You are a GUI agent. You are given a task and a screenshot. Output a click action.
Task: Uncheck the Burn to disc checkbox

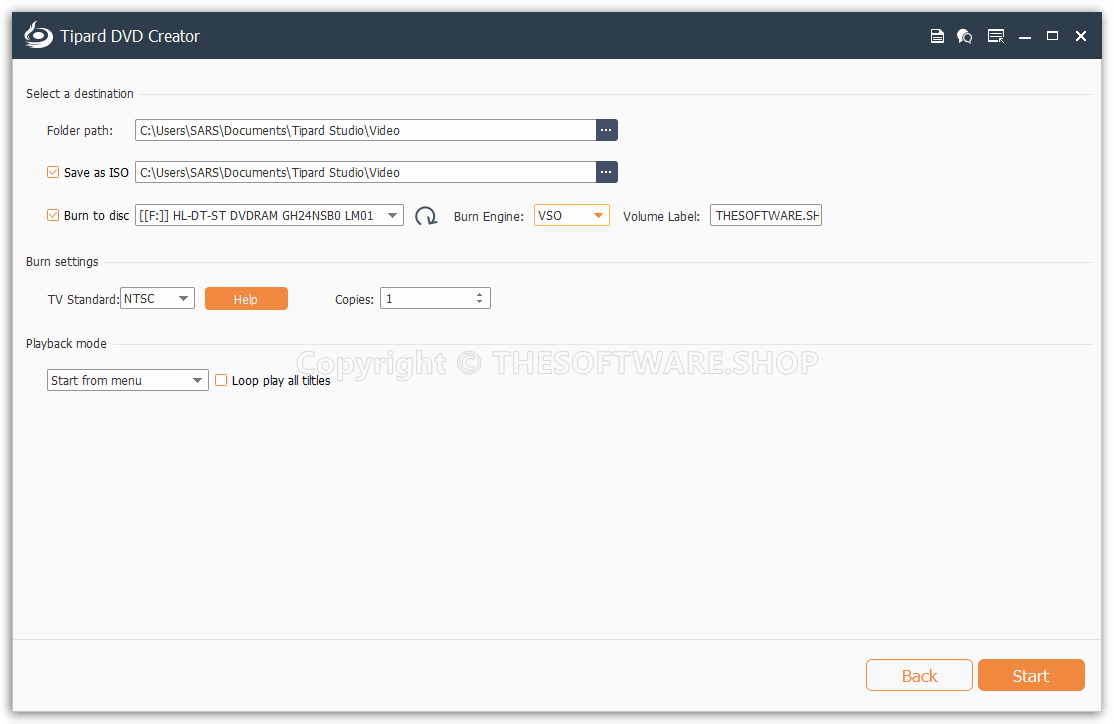[x=53, y=215]
